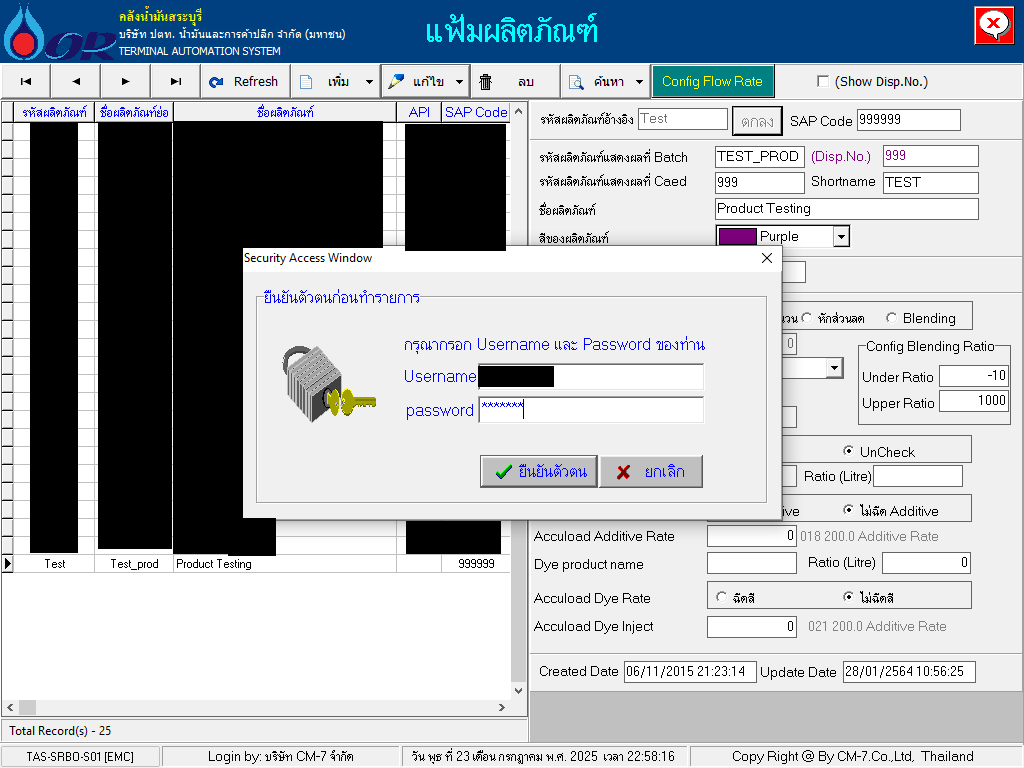This screenshot has height=768, width=1024.
Task: Open Config Flow Rate
Action: pos(712,82)
